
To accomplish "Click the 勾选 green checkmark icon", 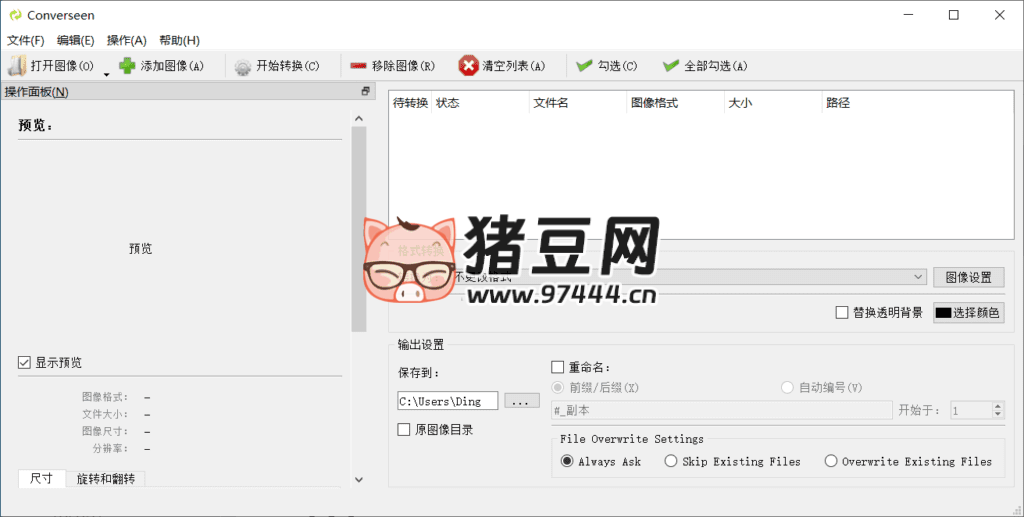I will click(x=584, y=66).
